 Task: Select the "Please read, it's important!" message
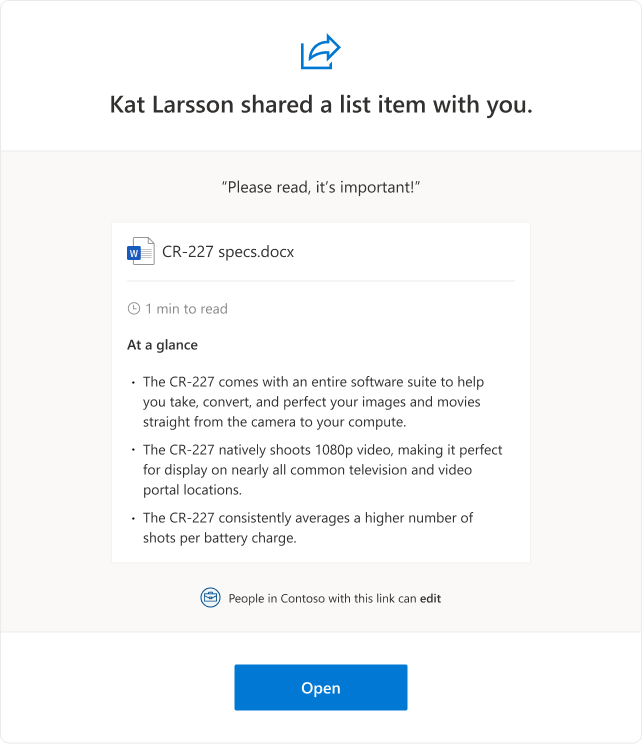point(321,186)
